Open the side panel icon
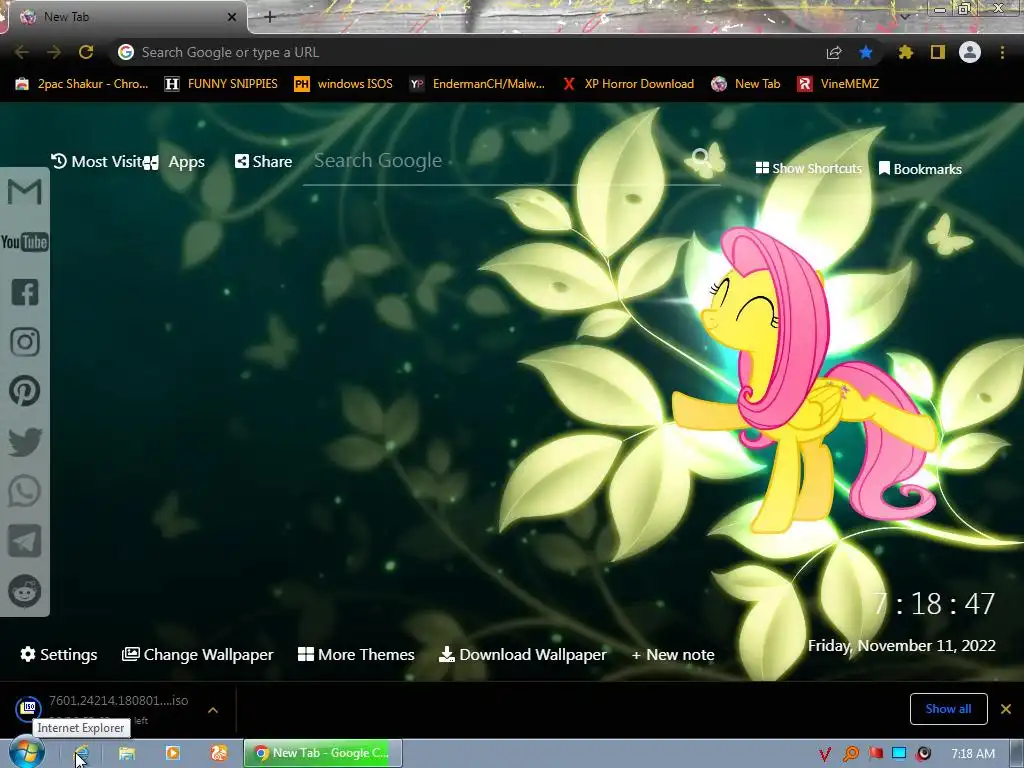 point(938,52)
